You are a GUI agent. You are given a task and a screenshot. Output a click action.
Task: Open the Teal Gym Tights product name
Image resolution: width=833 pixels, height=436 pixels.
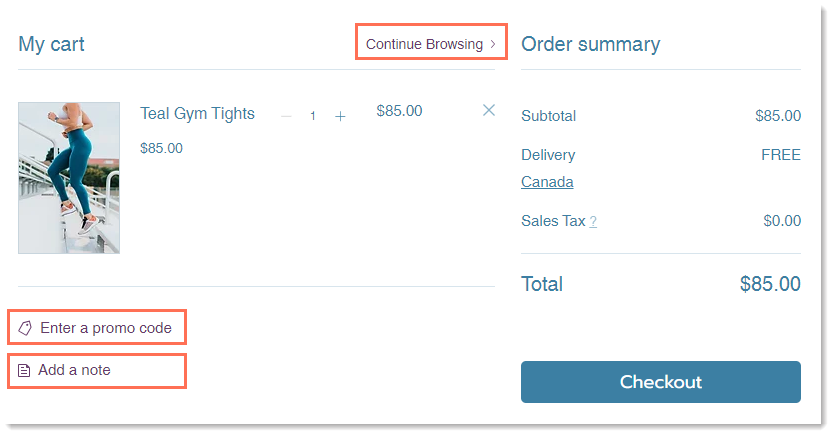click(x=197, y=114)
